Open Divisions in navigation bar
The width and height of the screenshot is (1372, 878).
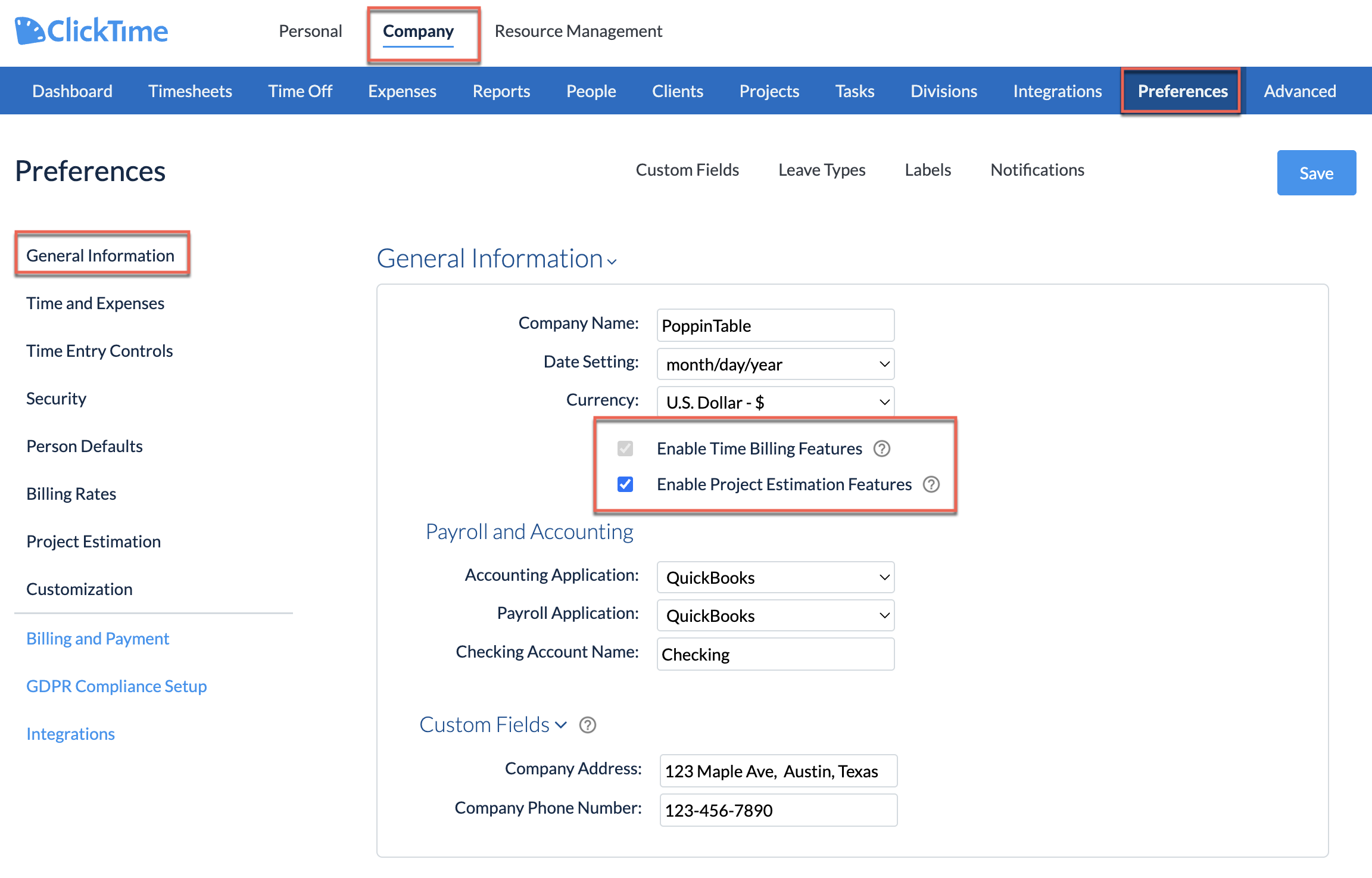point(944,91)
